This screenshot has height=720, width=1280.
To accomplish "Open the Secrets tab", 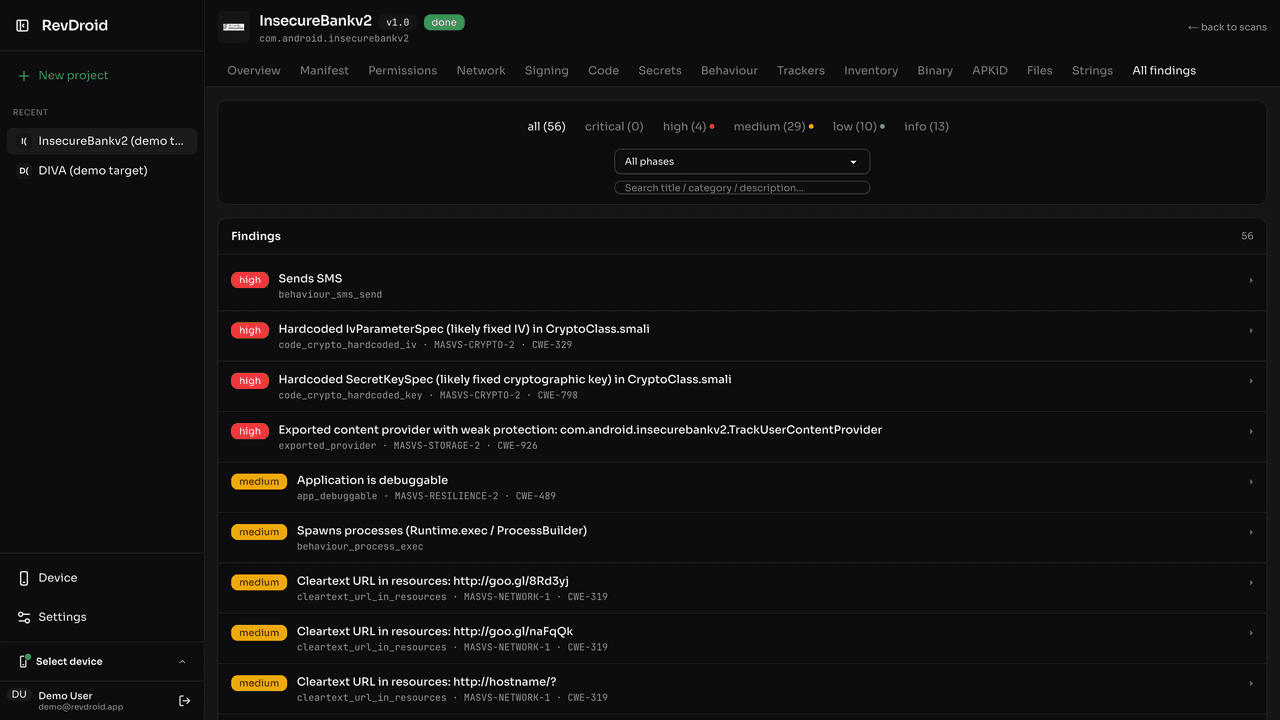I will tap(660, 71).
